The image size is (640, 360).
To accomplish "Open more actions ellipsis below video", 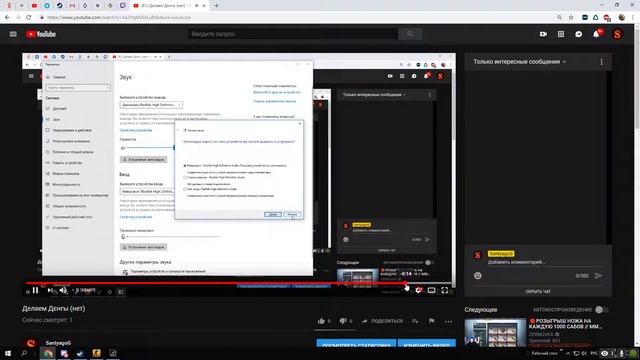I will point(448,322).
